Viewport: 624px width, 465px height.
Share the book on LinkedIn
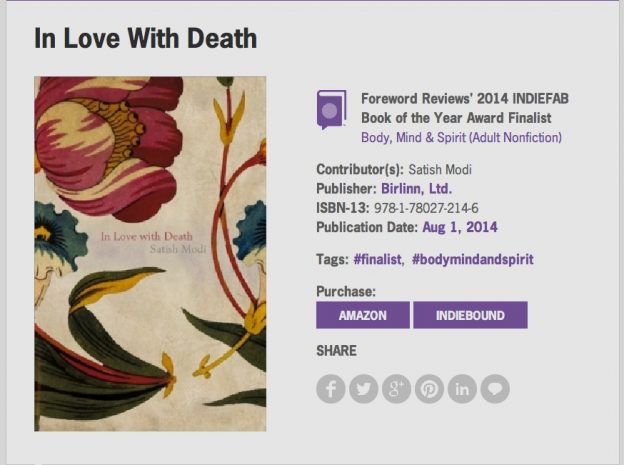coord(462,389)
